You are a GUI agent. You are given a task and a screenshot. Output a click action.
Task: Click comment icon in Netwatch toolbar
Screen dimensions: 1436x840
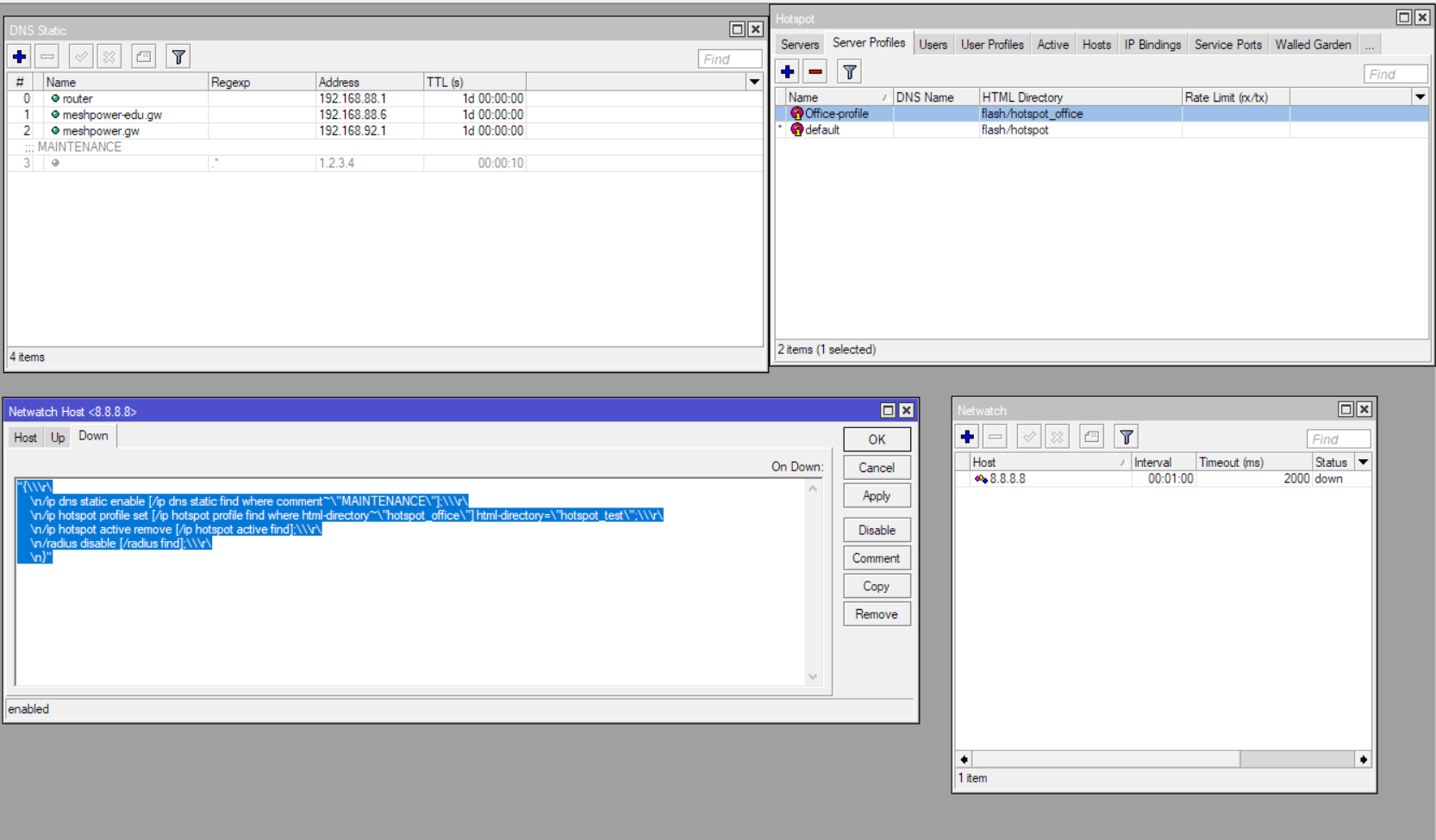coord(1092,437)
